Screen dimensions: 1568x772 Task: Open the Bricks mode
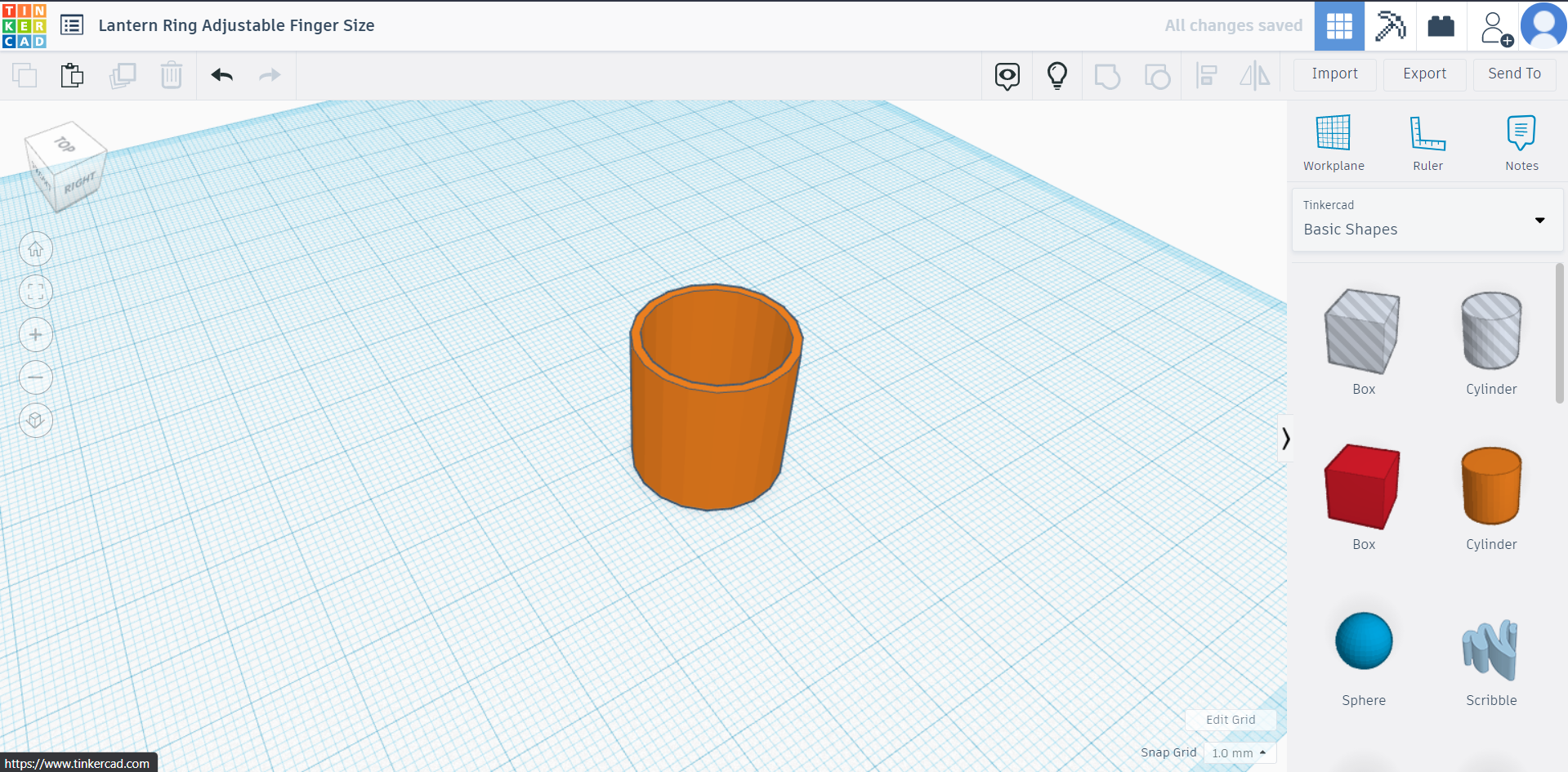(1441, 25)
